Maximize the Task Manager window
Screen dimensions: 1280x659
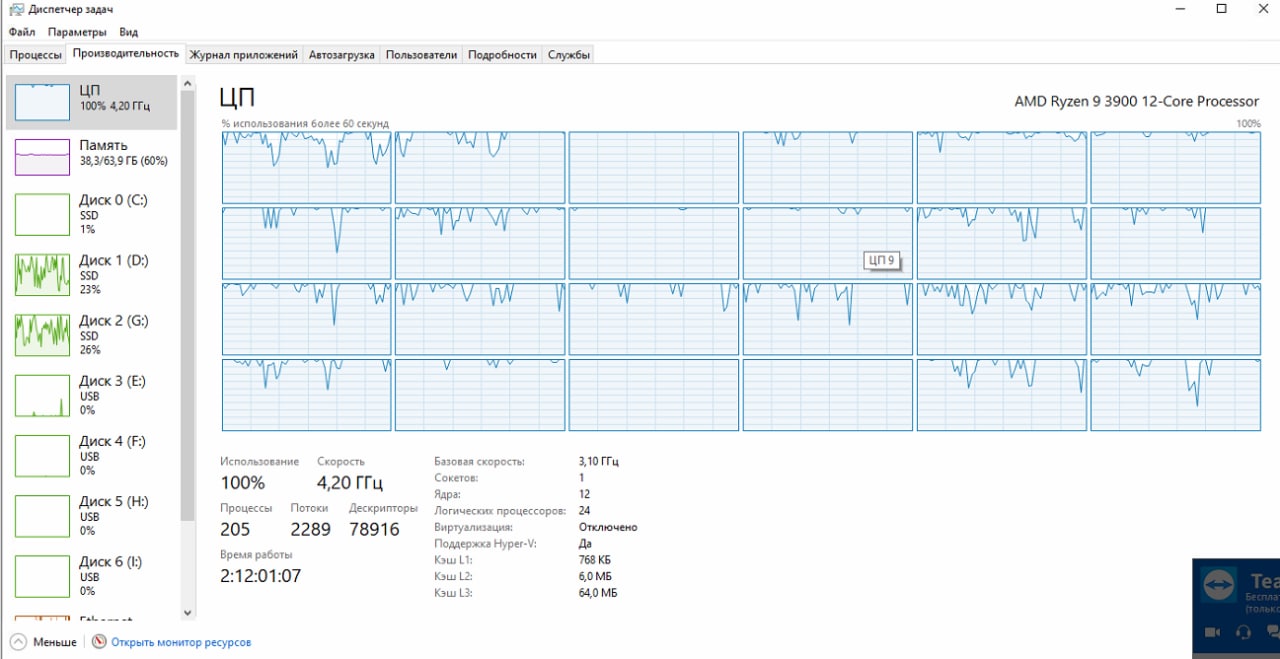coord(1221,9)
